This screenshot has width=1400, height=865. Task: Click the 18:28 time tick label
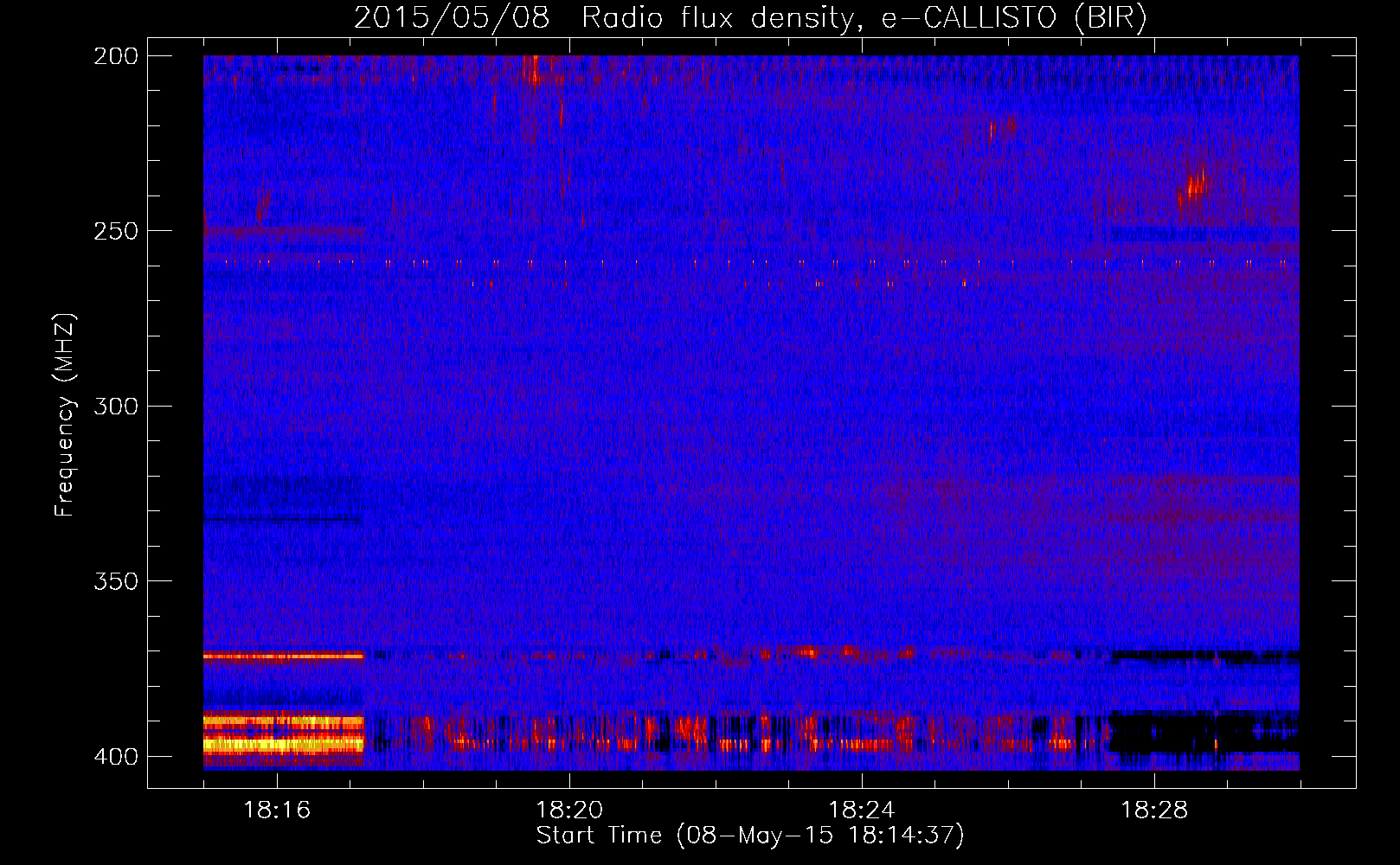click(1154, 810)
